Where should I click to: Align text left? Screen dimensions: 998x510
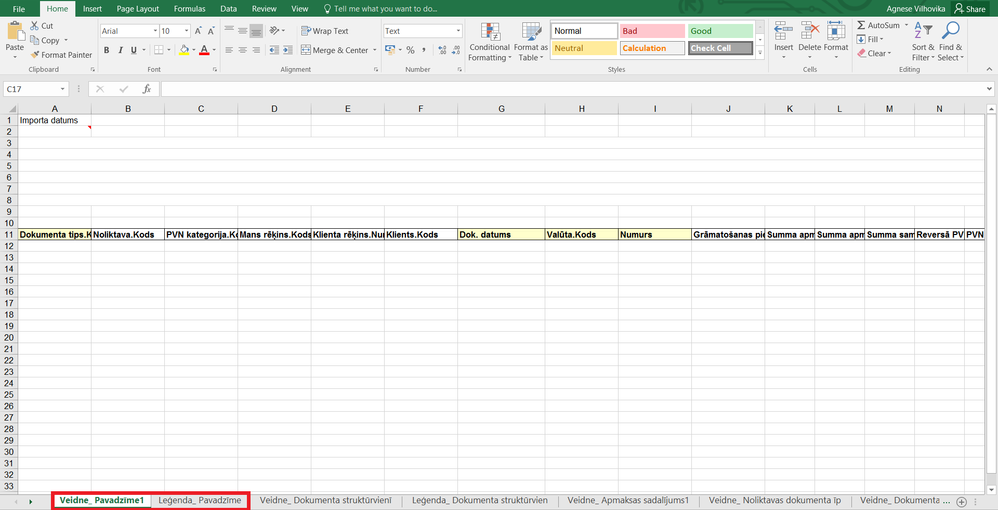[228, 50]
